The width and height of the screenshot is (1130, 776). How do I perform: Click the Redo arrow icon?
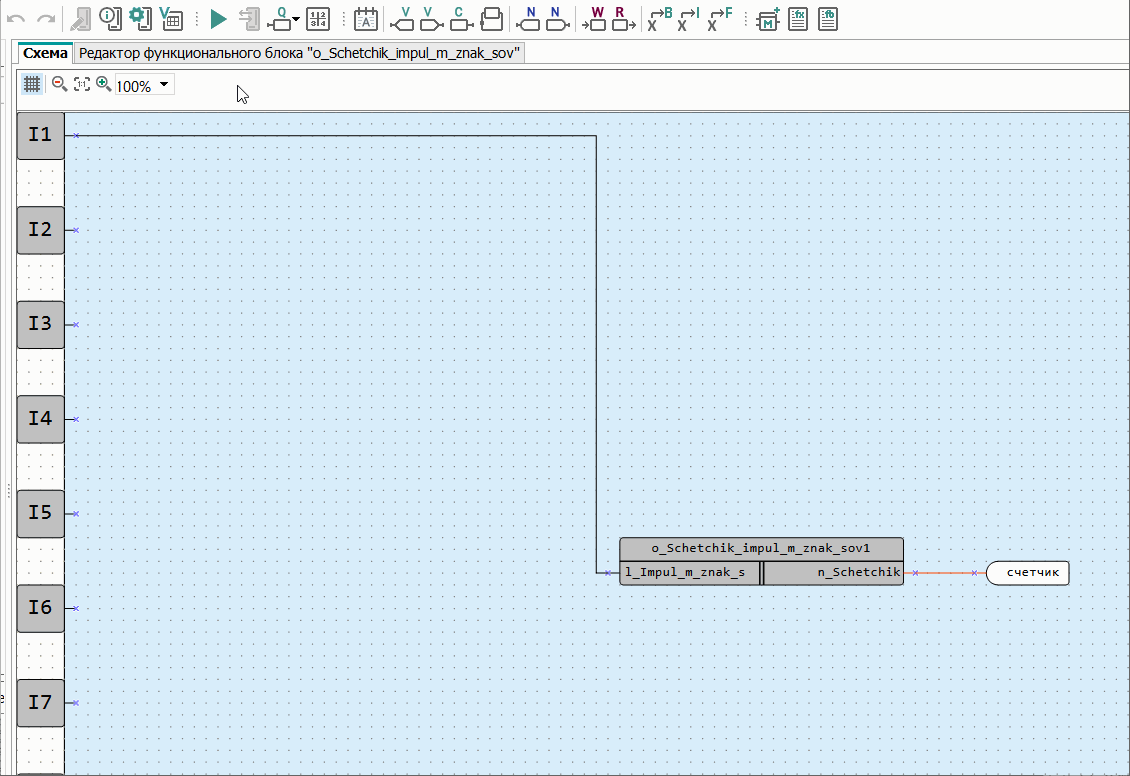coord(46,19)
